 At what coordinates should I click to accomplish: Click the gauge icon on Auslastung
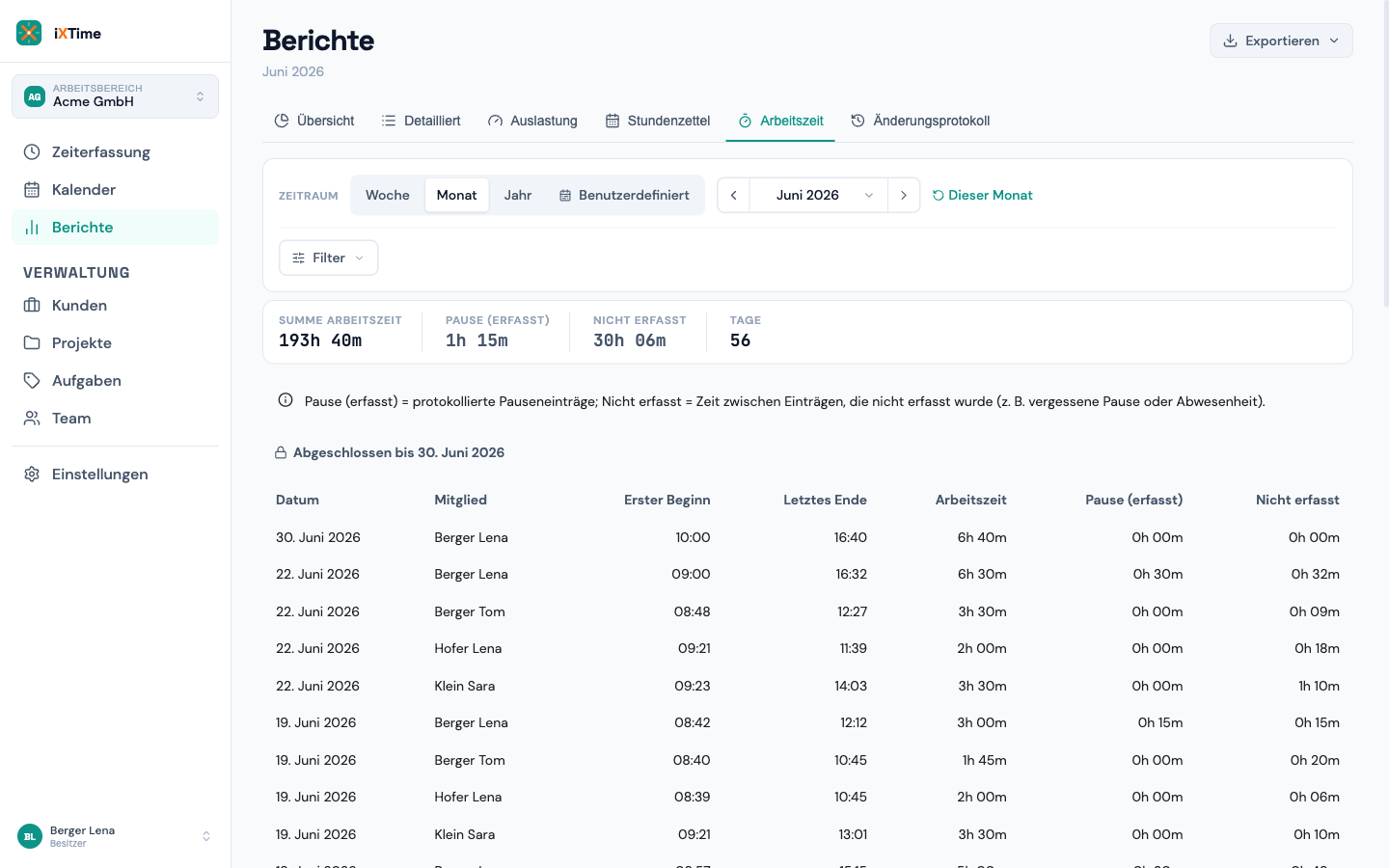pyautogui.click(x=495, y=121)
